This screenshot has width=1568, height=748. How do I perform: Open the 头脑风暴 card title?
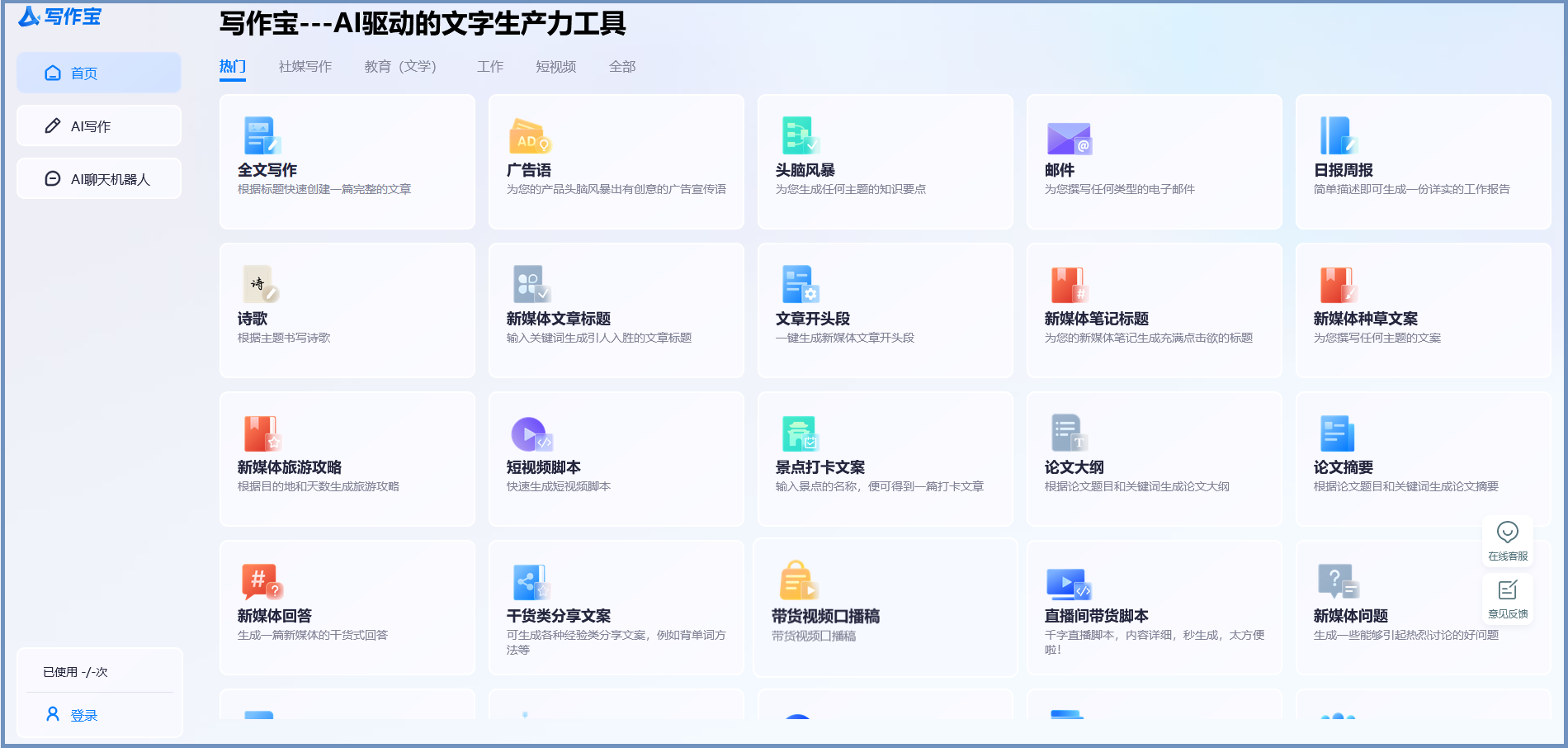(x=805, y=170)
